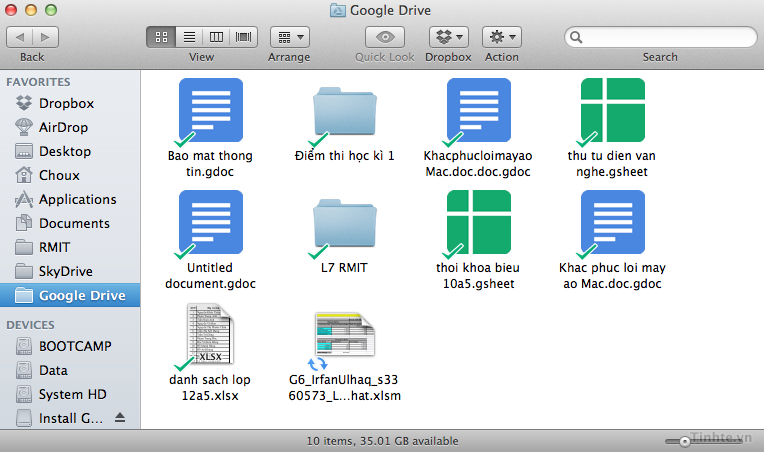This screenshot has height=452, width=764.
Task: Select the Untitled document.gdoc icon
Action: (x=210, y=222)
